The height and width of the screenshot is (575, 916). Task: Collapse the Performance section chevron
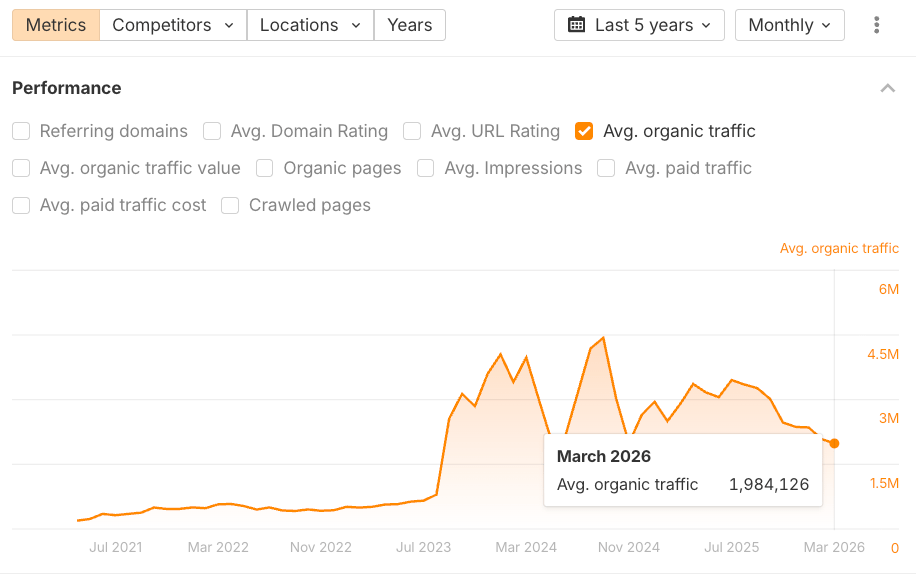point(887,88)
